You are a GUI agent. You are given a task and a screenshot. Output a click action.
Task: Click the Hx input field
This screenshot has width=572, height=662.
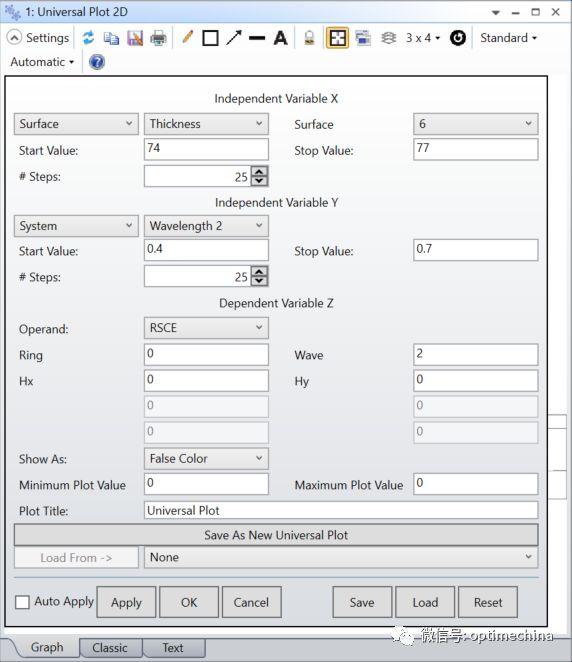206,380
